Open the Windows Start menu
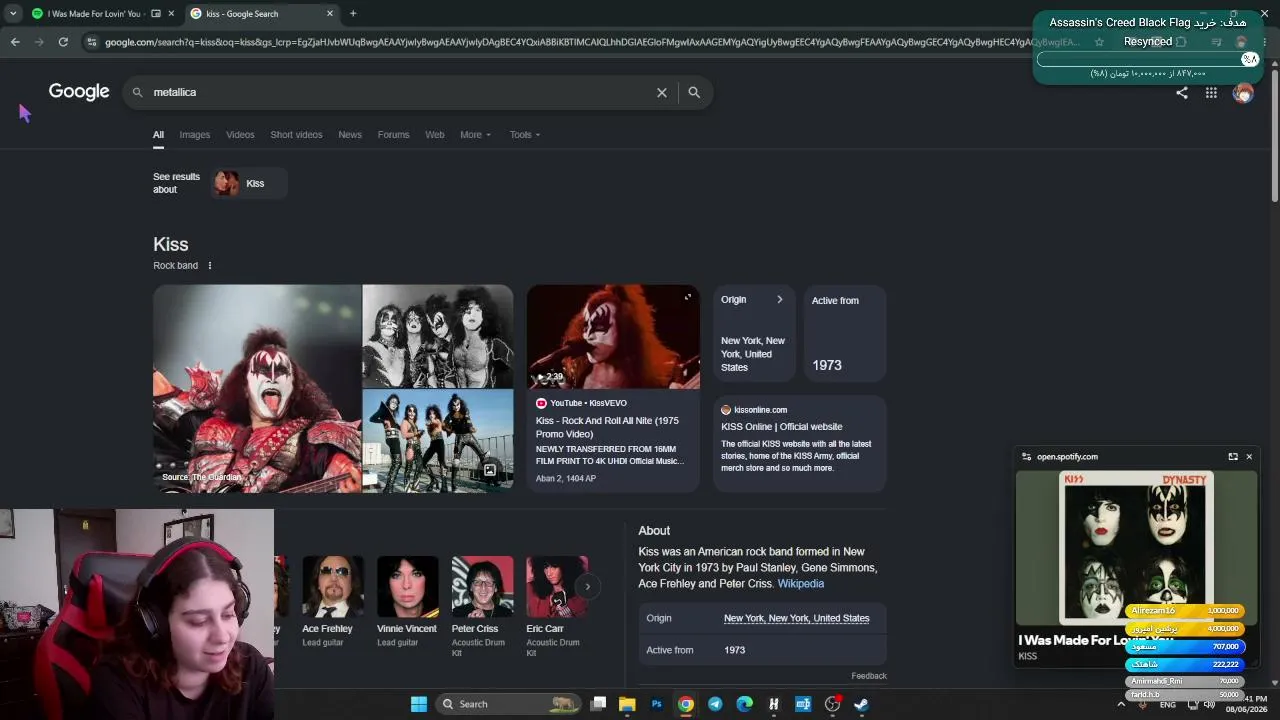Image resolution: width=1280 pixels, height=720 pixels. (419, 704)
